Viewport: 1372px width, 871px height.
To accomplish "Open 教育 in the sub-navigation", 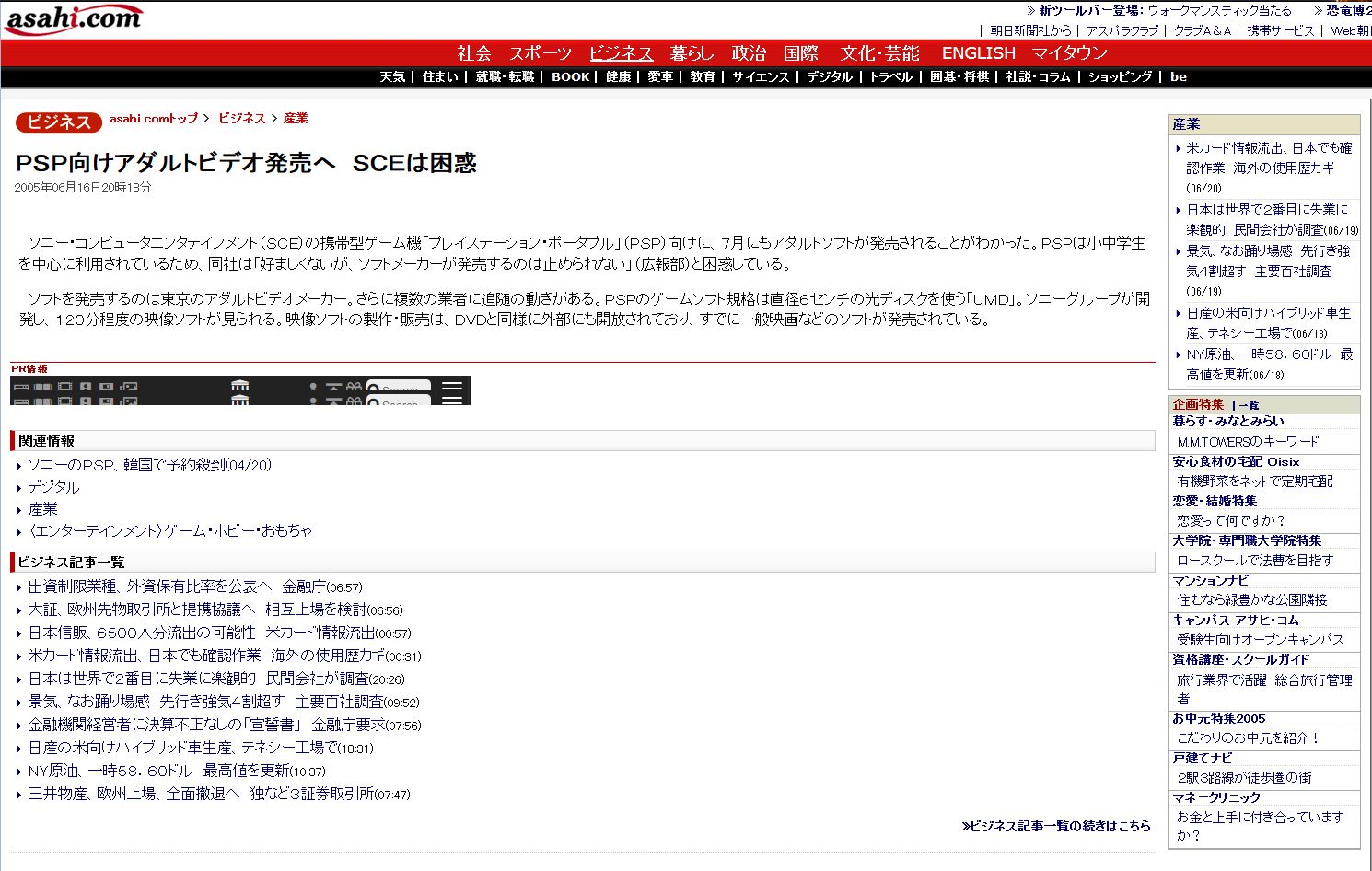I will point(703,77).
